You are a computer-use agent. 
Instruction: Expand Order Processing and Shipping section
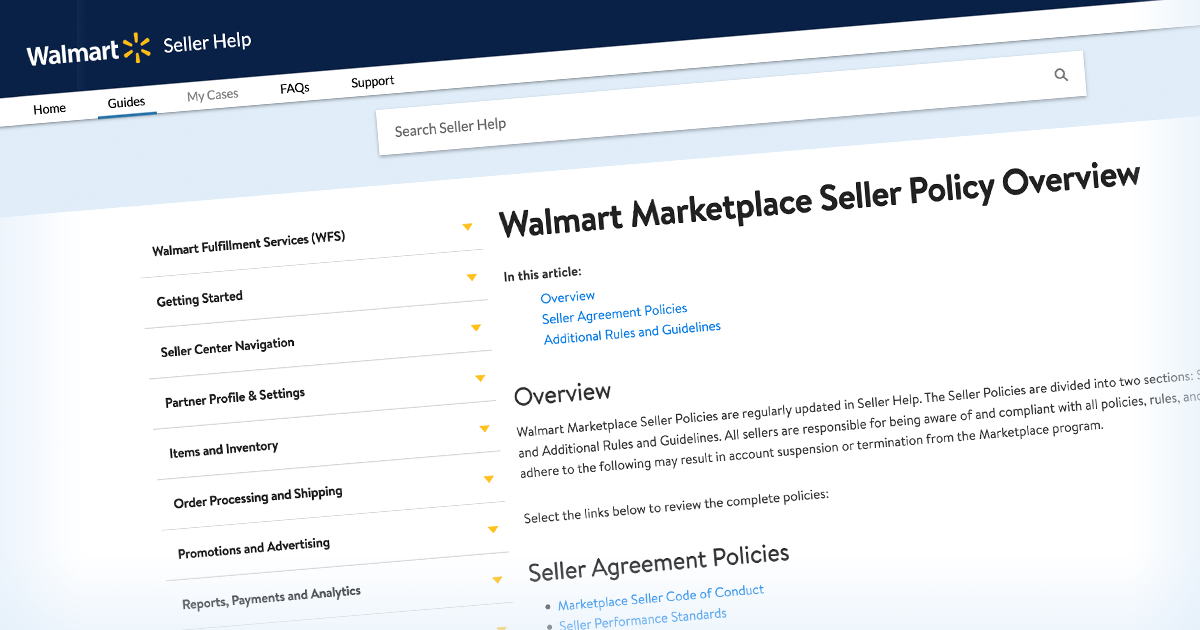[x=489, y=479]
